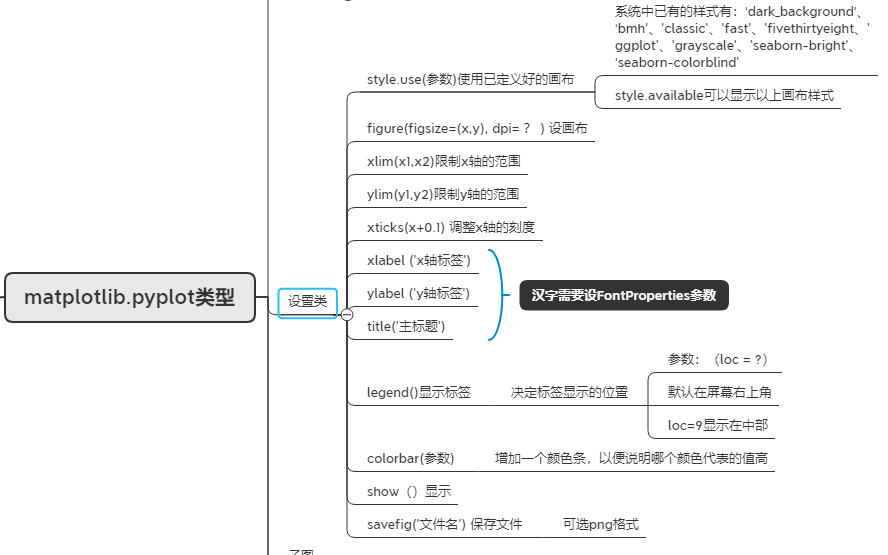Viewport: 888px width, 555px height.
Task: Collapse the 设置类 branch using the minus circle
Action: (347, 314)
